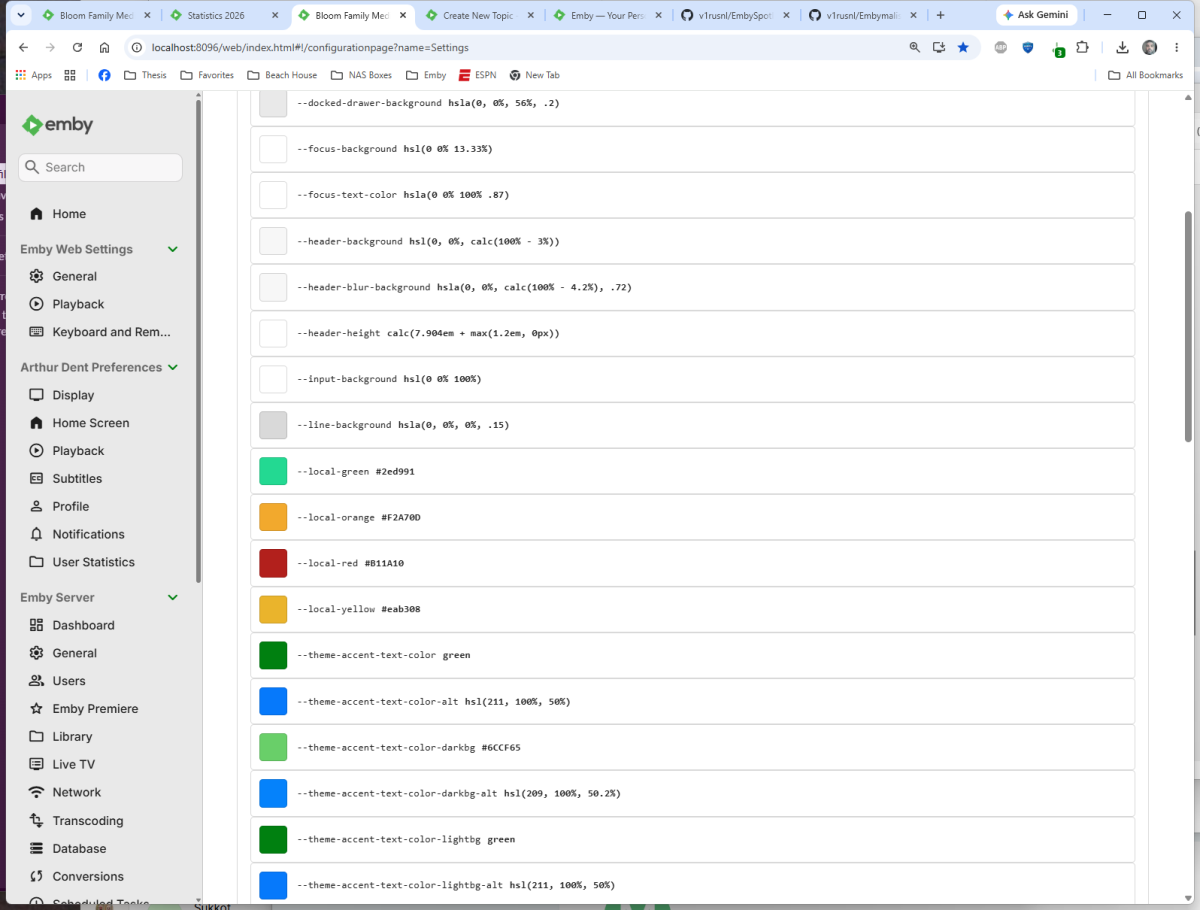This screenshot has width=1200, height=910.
Task: Go back in Chrome
Action: pyautogui.click(x=23, y=47)
